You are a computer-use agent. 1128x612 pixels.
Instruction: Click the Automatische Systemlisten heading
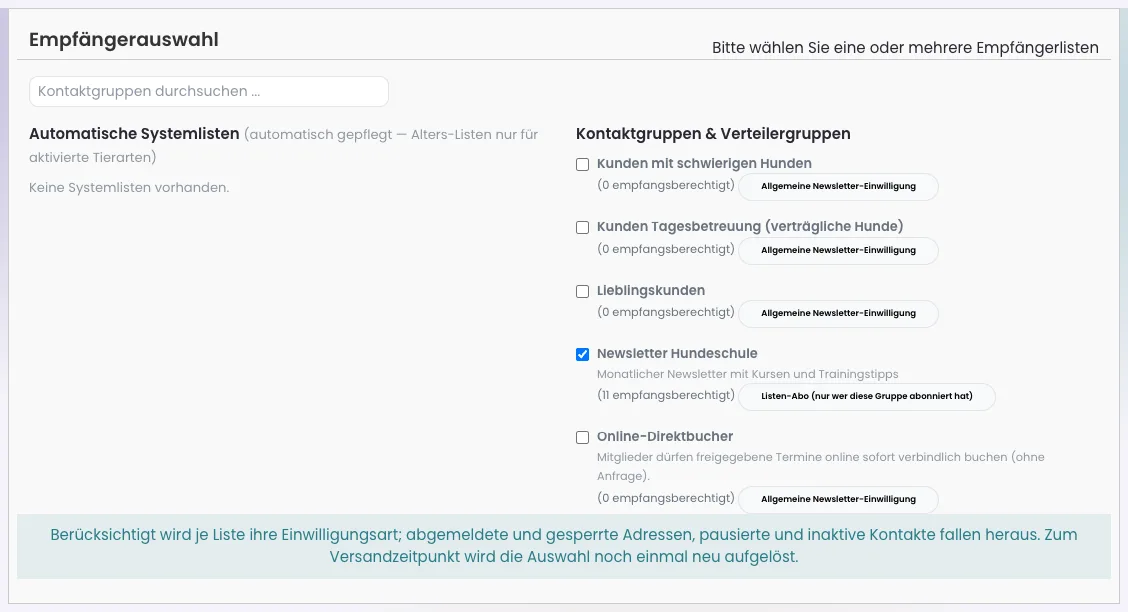coord(134,134)
